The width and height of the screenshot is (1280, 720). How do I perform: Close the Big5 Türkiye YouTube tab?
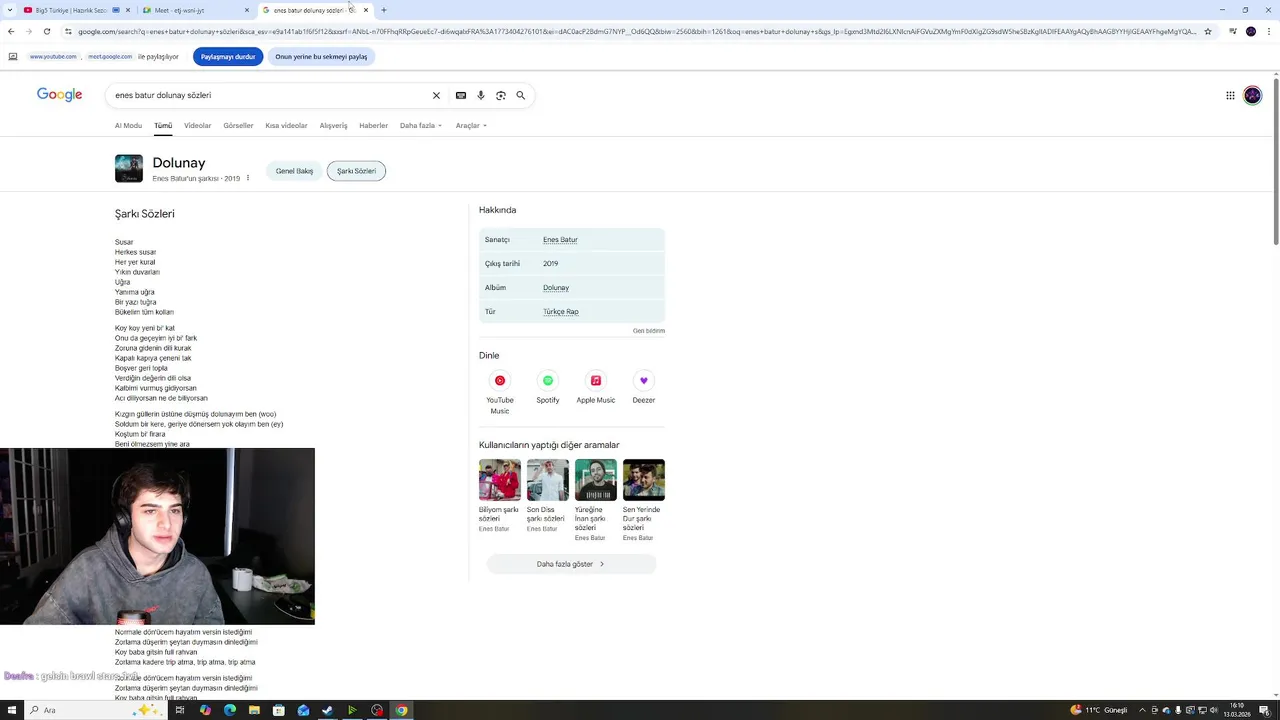[x=128, y=10]
